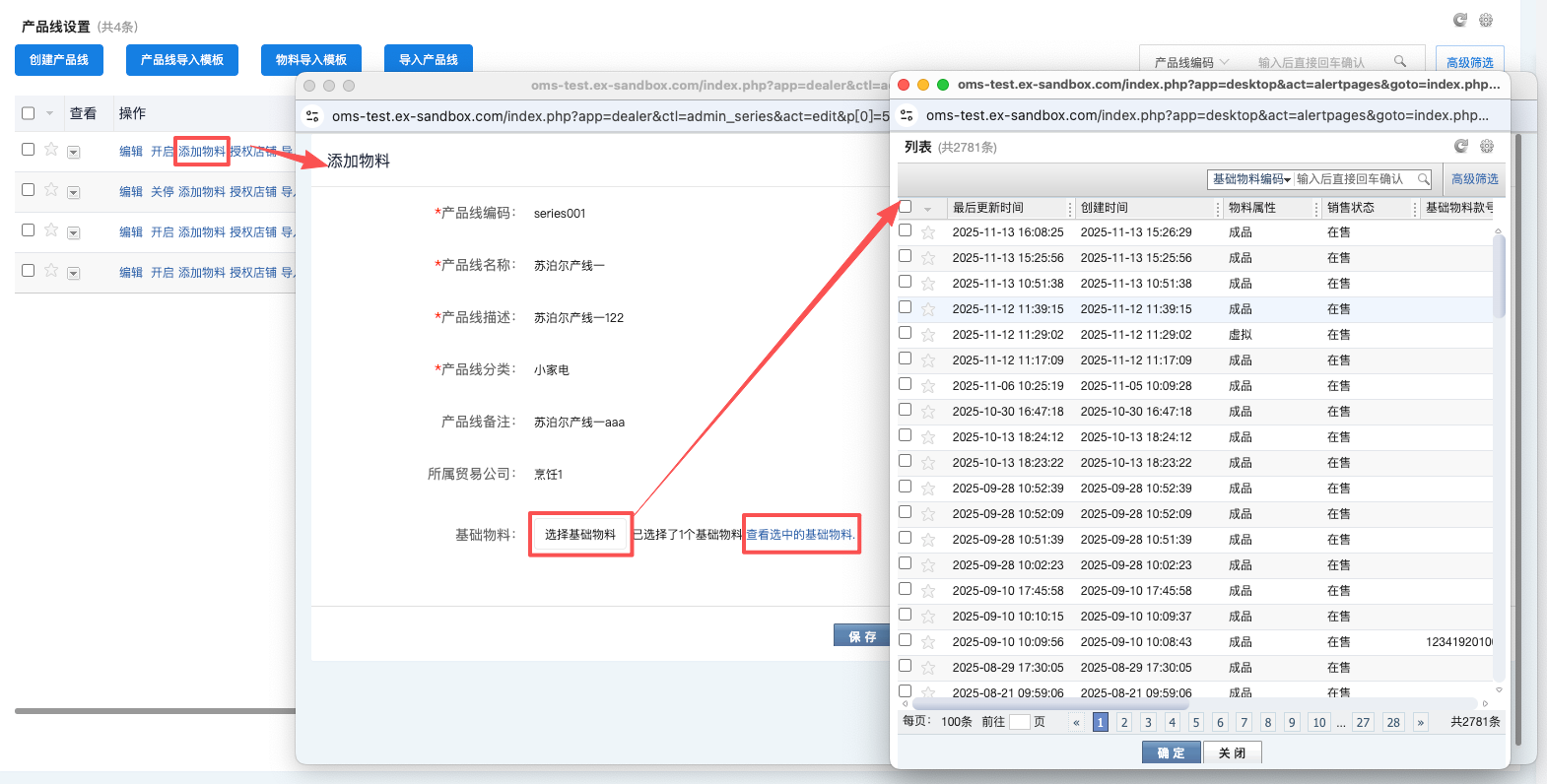Open selection dropdown arrow in 产品线设置 table header

[x=49, y=113]
